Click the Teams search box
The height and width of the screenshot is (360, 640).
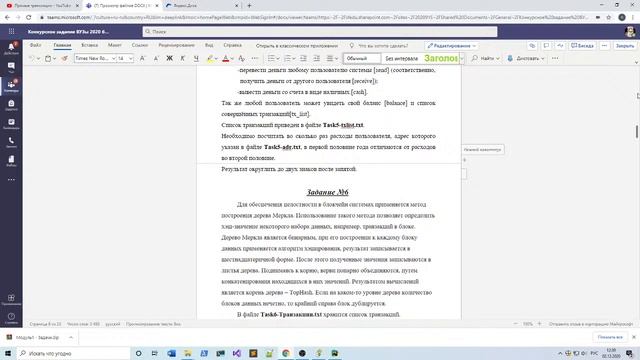coord(320,31)
